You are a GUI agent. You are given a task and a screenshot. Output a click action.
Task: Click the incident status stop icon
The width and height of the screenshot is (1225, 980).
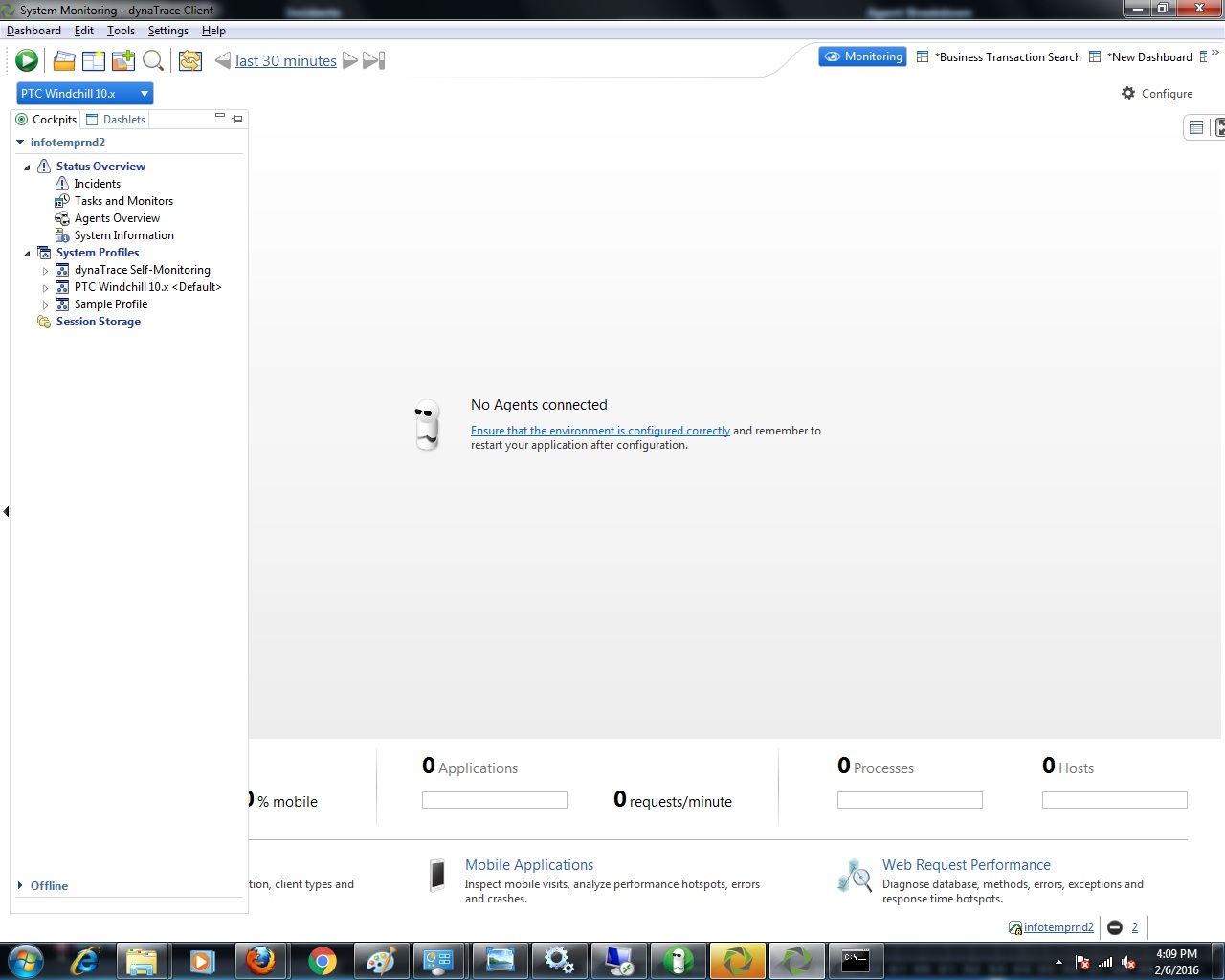(1115, 927)
